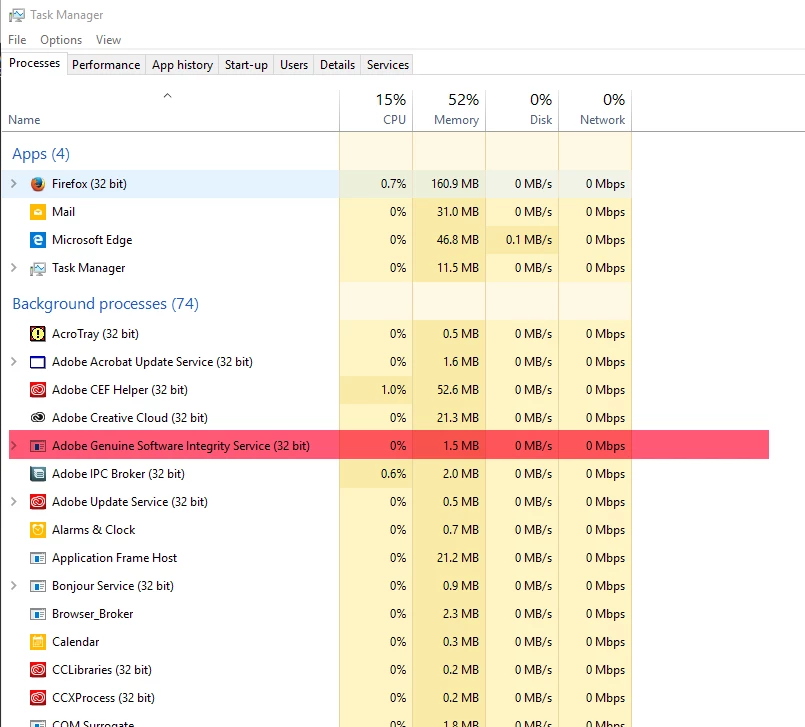The image size is (805, 727).
Task: Open the Options menu
Action: 61,40
